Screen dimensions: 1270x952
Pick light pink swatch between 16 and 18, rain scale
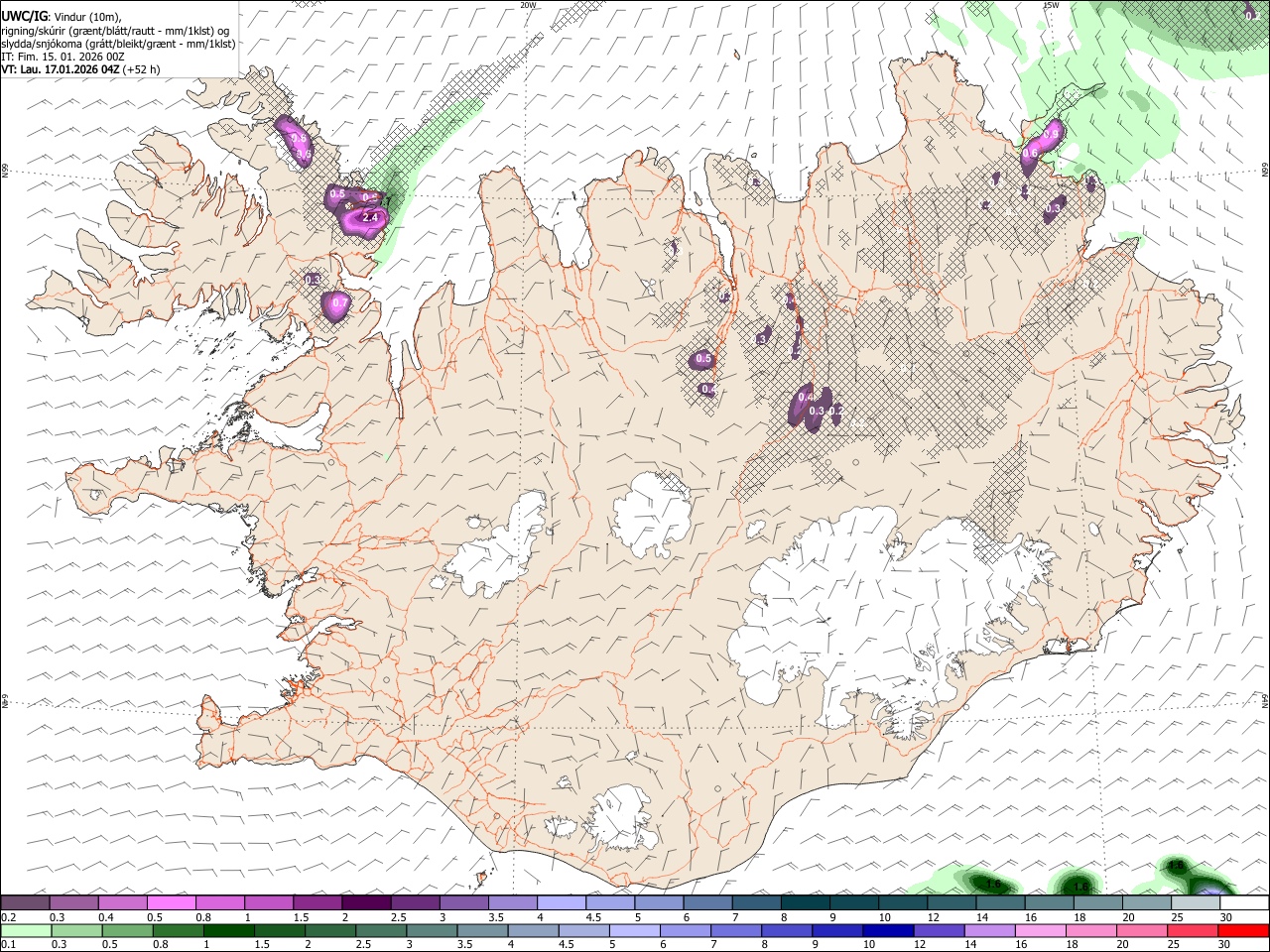pyautogui.click(x=1043, y=931)
